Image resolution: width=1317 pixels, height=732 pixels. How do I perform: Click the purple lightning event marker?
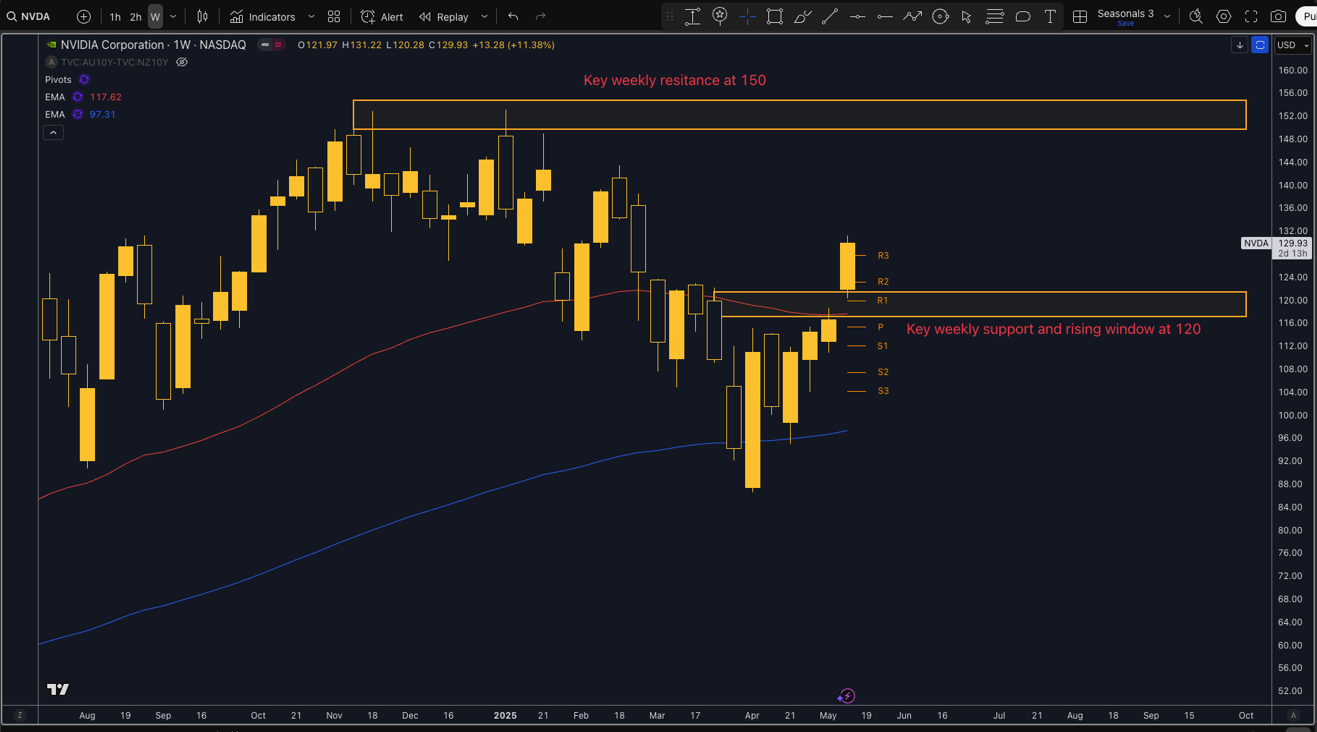point(846,696)
